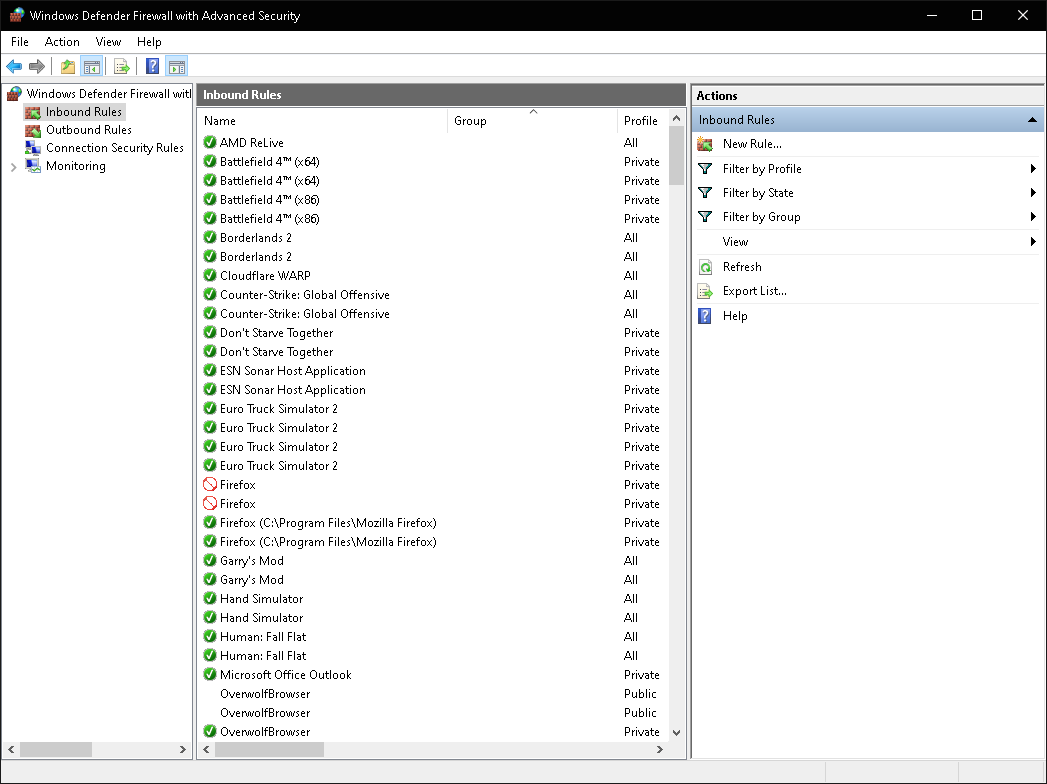Image resolution: width=1047 pixels, height=784 pixels.
Task: Select the Microsoft Office Outlook rule
Action: tap(434, 674)
